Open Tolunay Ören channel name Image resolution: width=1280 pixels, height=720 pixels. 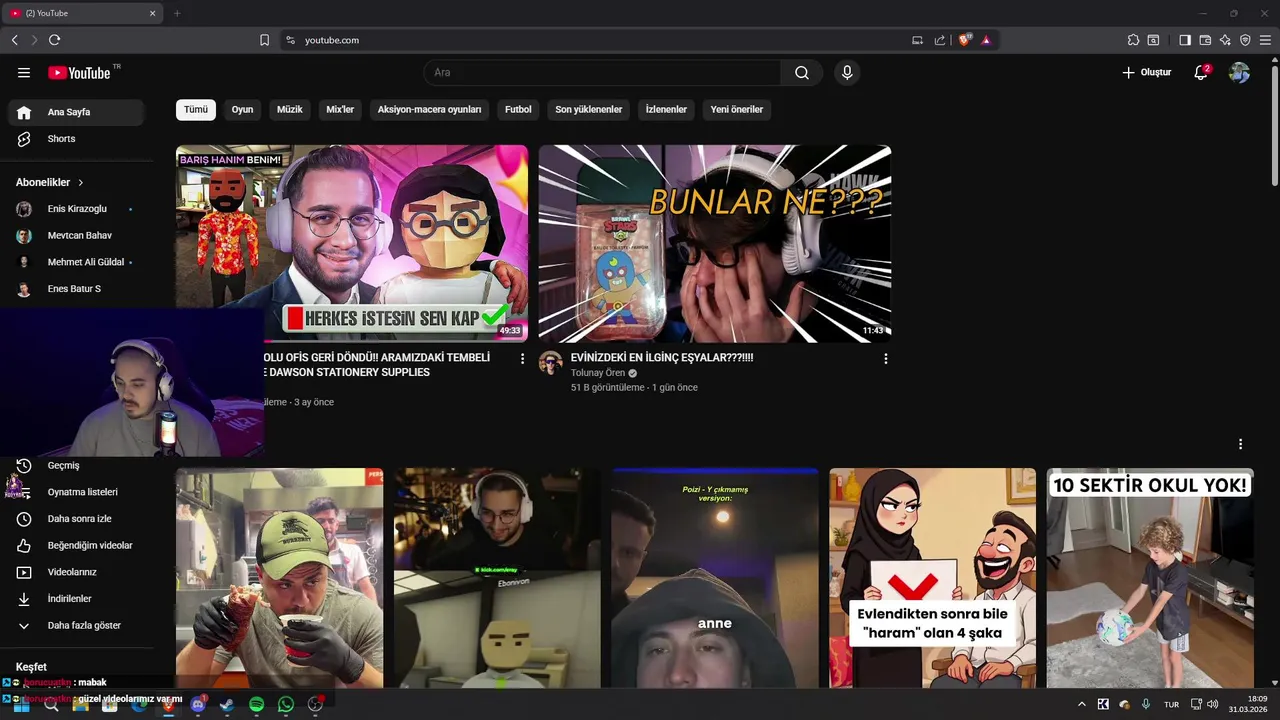point(598,373)
